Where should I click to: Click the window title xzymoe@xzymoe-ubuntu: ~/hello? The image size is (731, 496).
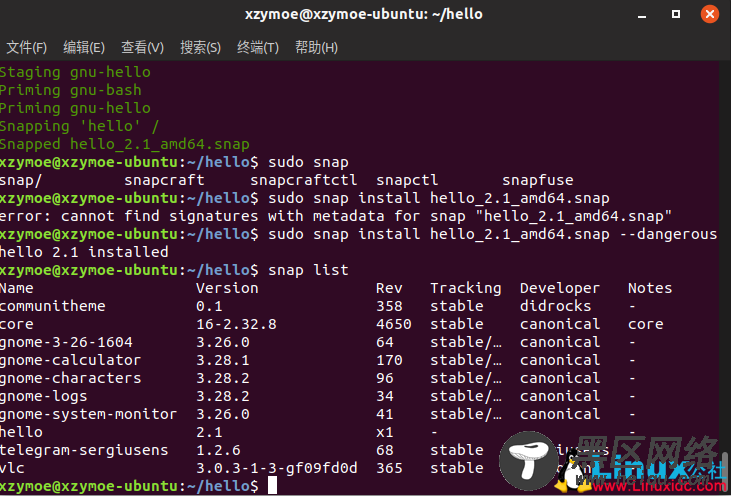coord(364,14)
